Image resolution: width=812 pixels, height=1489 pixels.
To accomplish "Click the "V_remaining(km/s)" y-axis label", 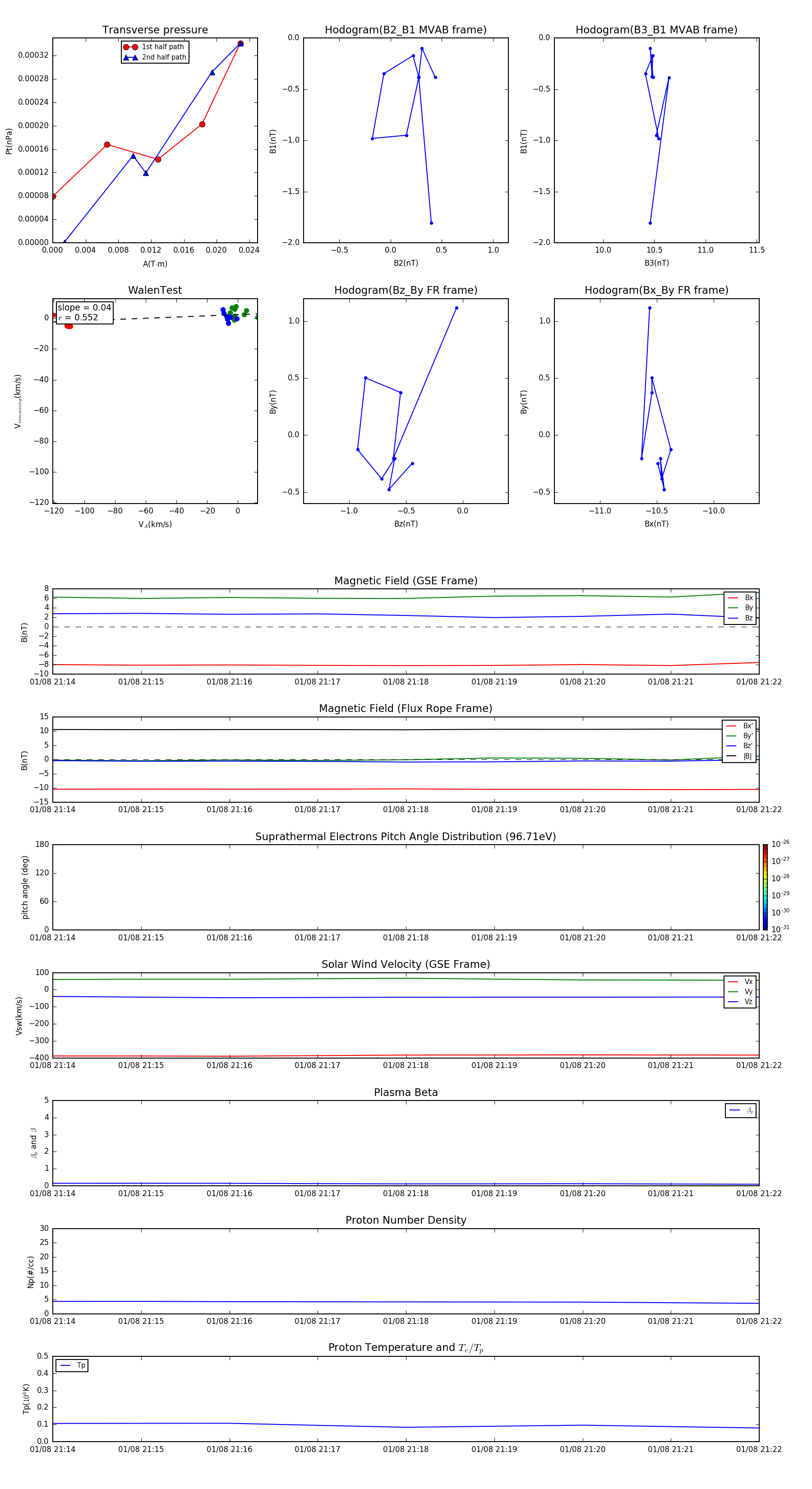I will (x=18, y=401).
